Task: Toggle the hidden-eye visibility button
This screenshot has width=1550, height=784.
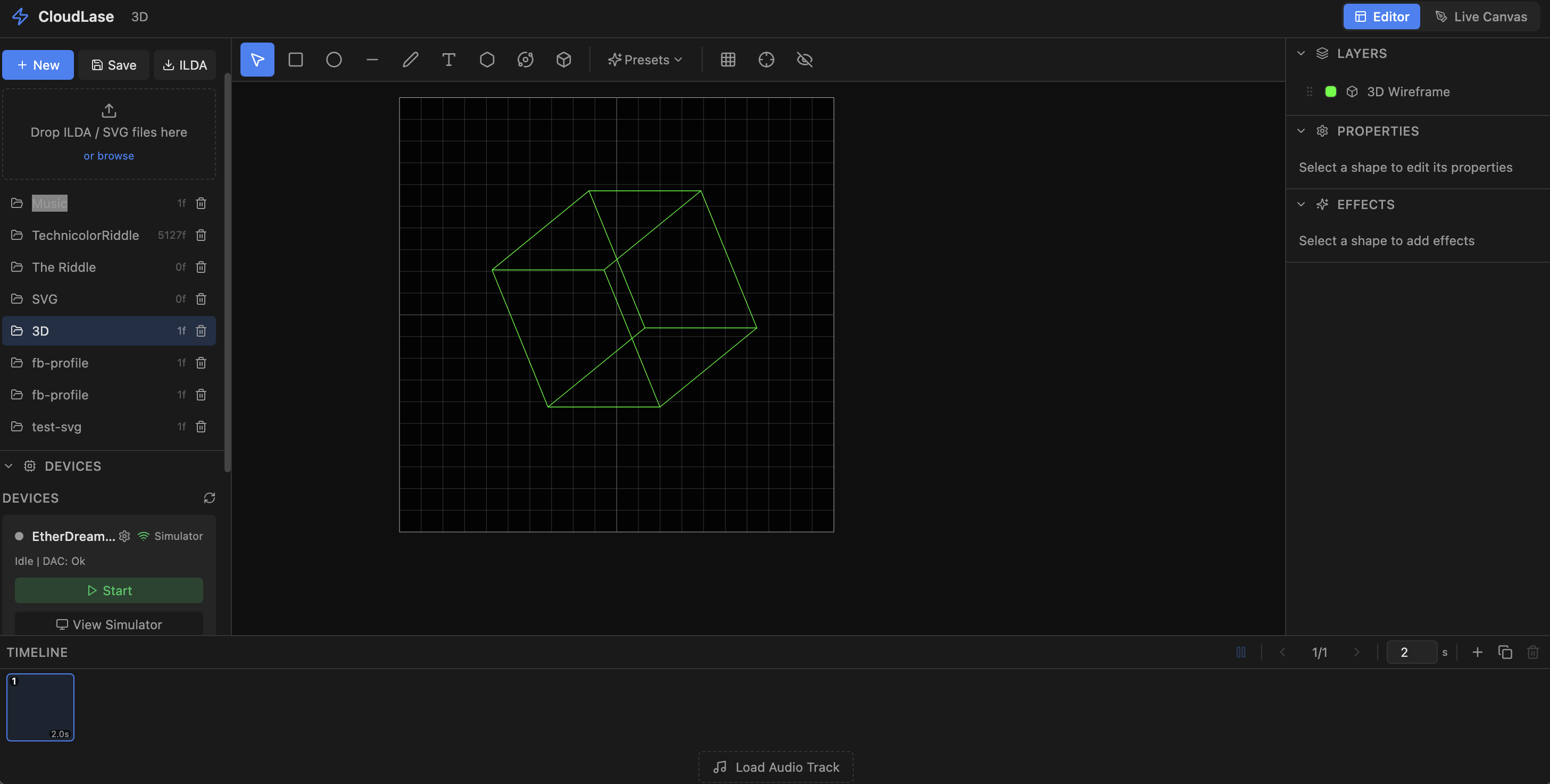Action: tap(804, 60)
